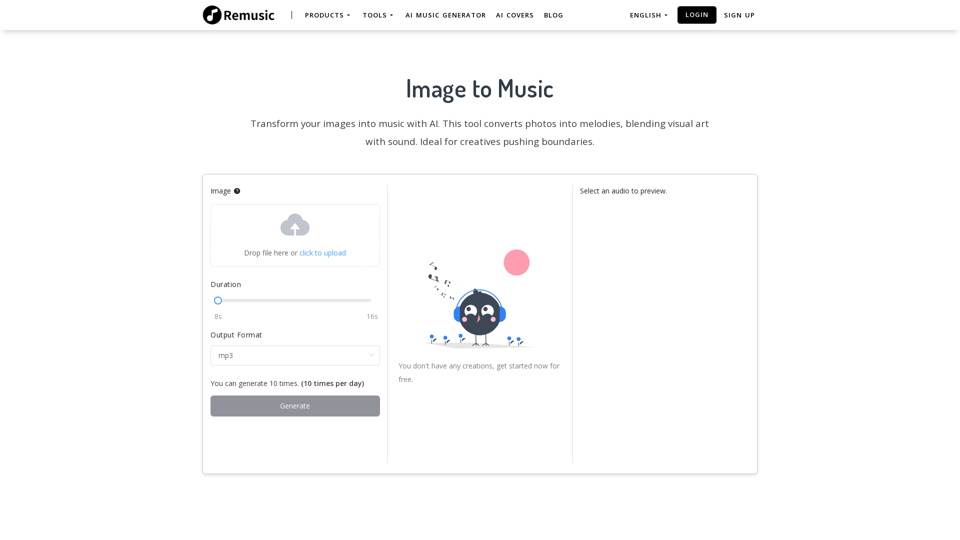Viewport: 960px width, 540px height.
Task: Open the Output Format mp3 dropdown
Action: 294,355
